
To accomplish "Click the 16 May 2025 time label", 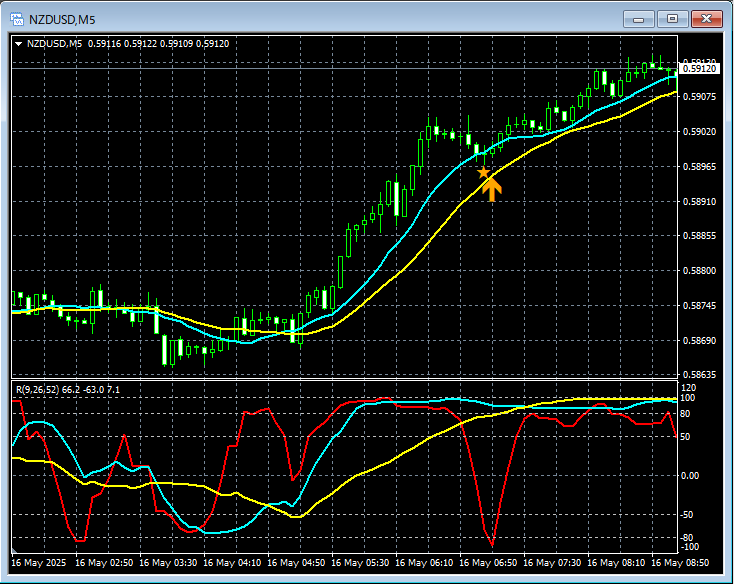I will tap(38, 562).
